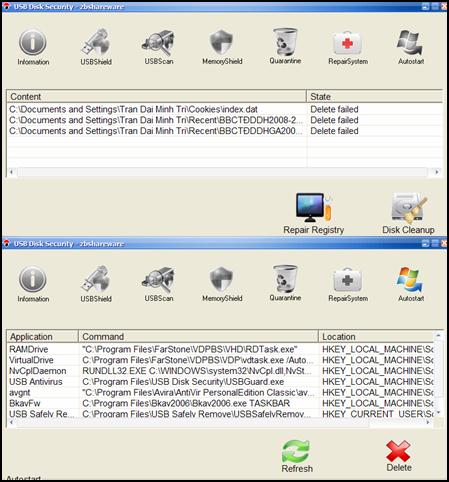Open Quarantine in the lower window

tap(285, 283)
